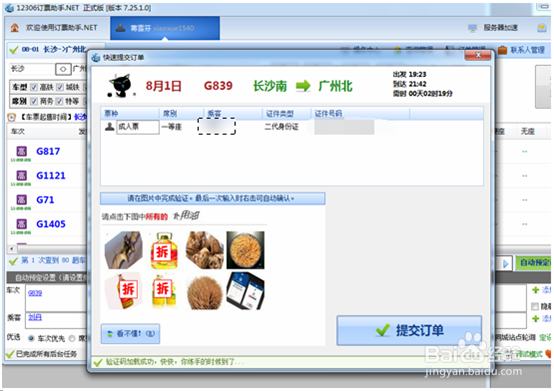This screenshot has height=391, width=554.
Task: Click the black cat mascot icon
Action: 121,86
